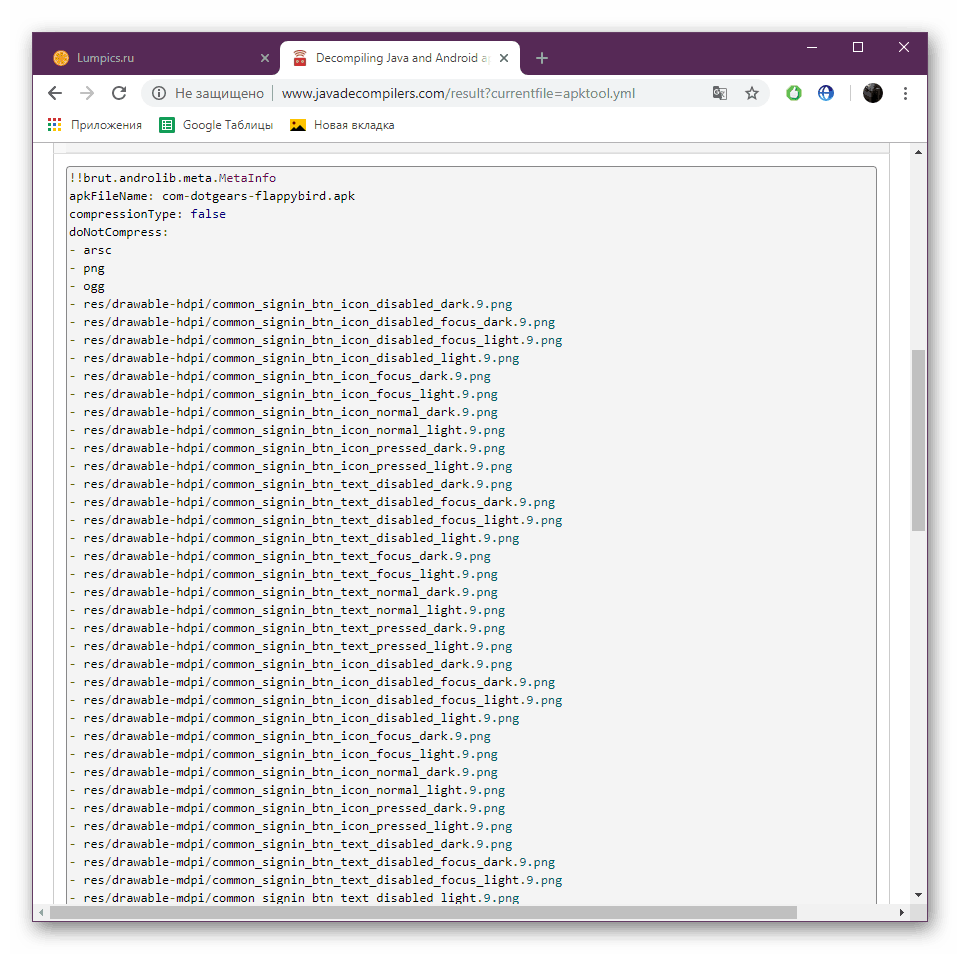Maximize the Chrome browser window
This screenshot has height=954, width=960.
pyautogui.click(x=858, y=47)
